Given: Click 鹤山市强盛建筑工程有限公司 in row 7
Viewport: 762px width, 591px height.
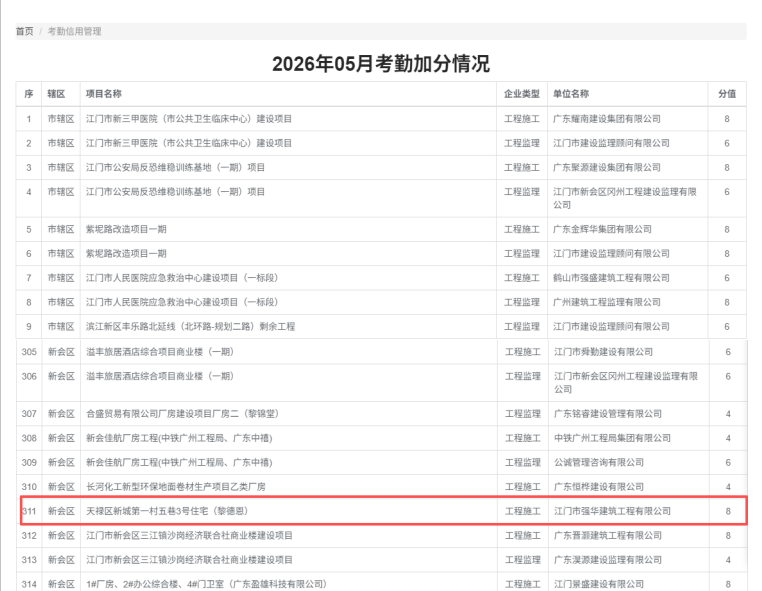Looking at the screenshot, I should (x=611, y=278).
